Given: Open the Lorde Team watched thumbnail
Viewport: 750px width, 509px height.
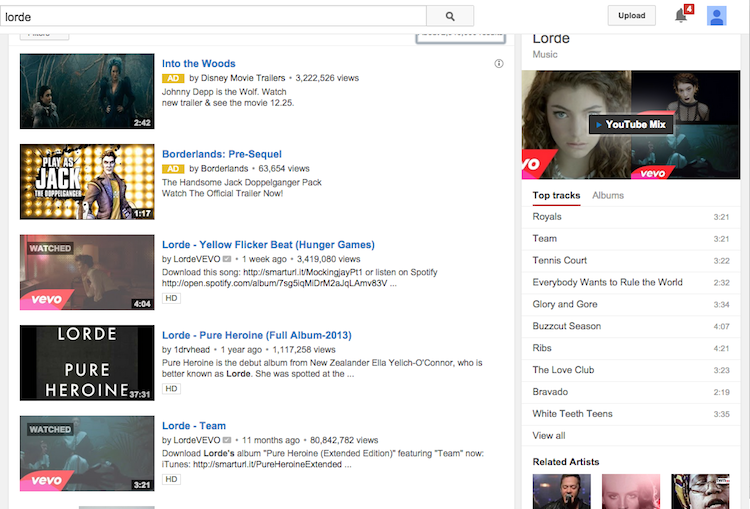Looking at the screenshot, I should (87, 453).
